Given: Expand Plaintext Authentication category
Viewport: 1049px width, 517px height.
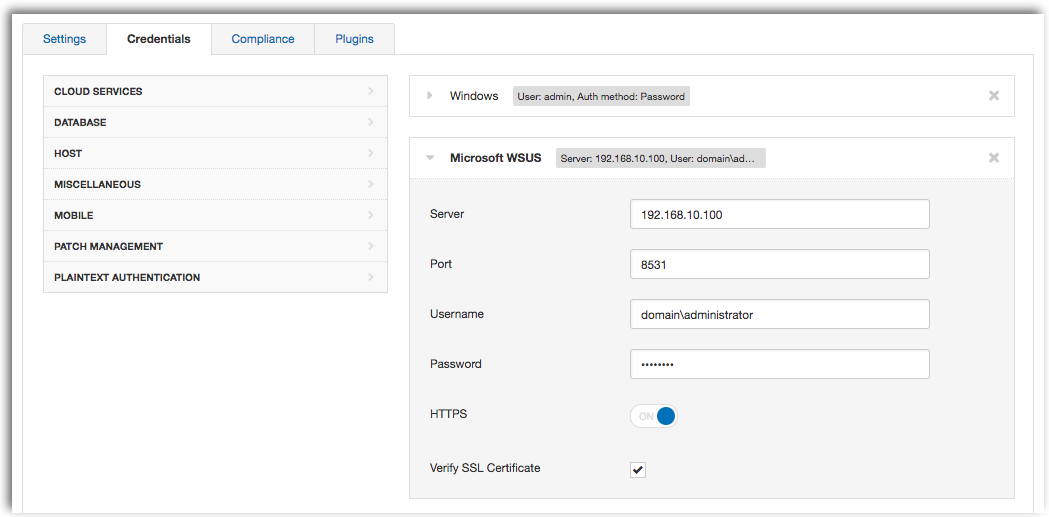Looking at the screenshot, I should pyautogui.click(x=215, y=277).
